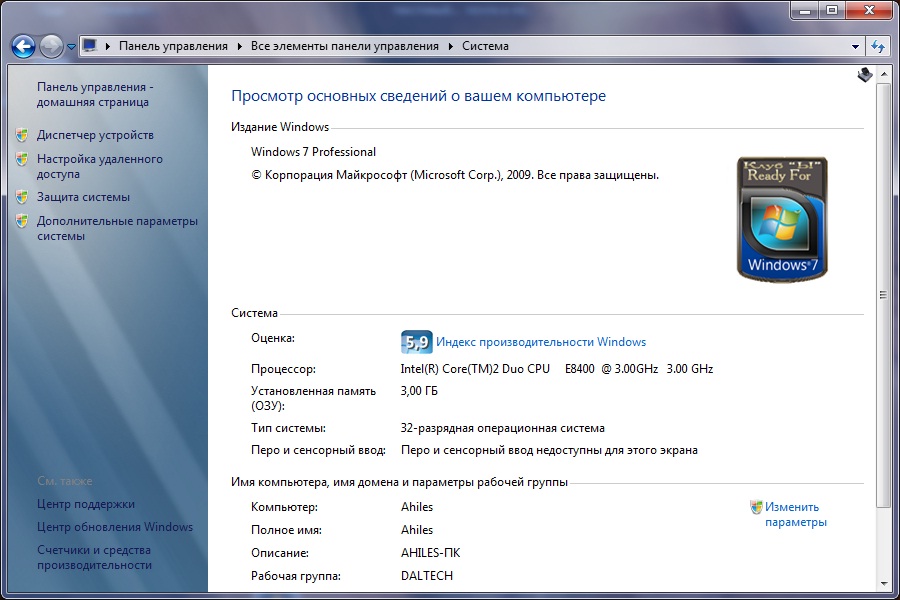The image size is (900, 600).
Task: Open the recent pages dropdown near Forward button
Action: click(x=70, y=46)
